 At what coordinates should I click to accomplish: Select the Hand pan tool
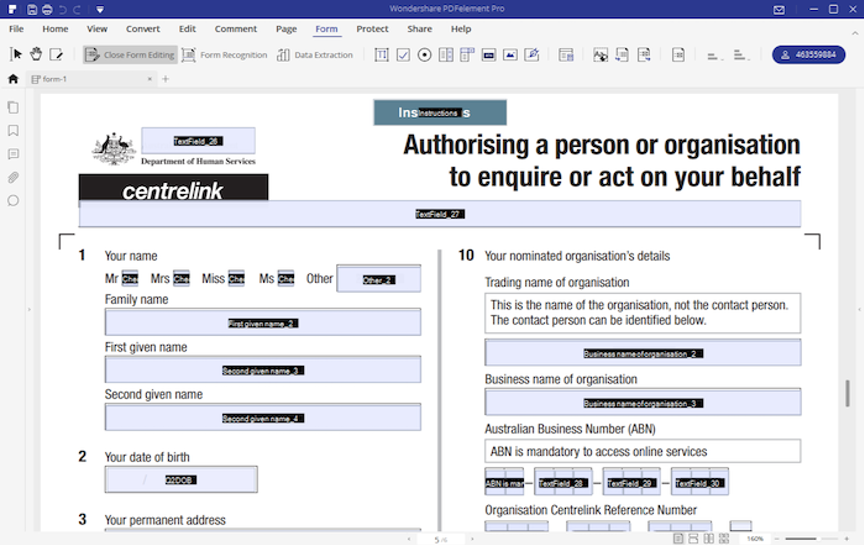(x=36, y=54)
